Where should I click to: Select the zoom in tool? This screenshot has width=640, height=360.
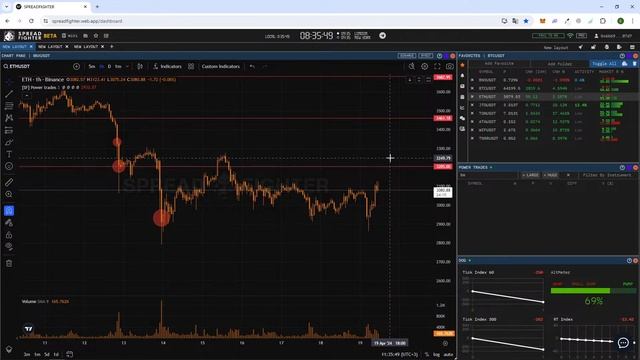[x=9, y=194]
